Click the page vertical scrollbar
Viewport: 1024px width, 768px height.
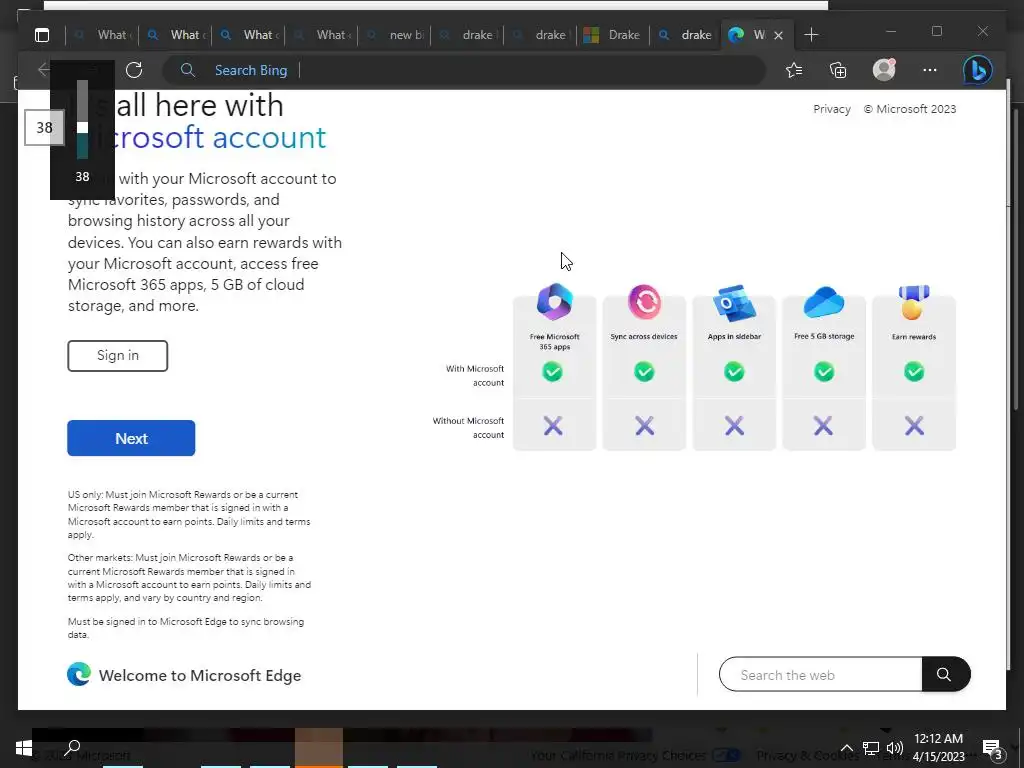tap(1014, 261)
